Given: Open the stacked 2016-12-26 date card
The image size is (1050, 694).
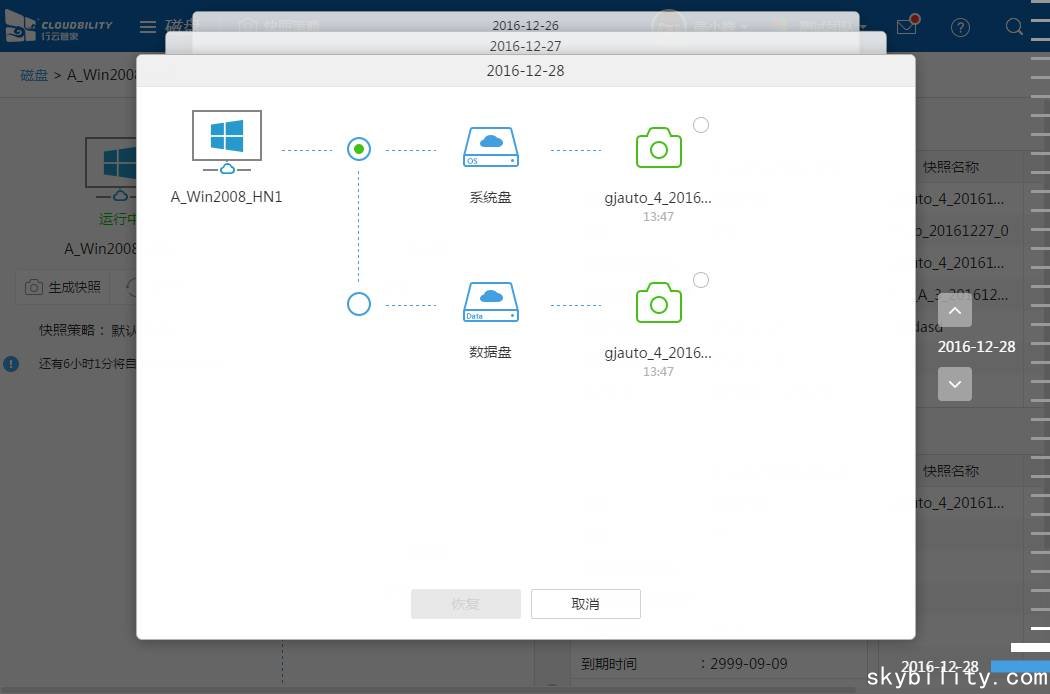Looking at the screenshot, I should click(526, 25).
